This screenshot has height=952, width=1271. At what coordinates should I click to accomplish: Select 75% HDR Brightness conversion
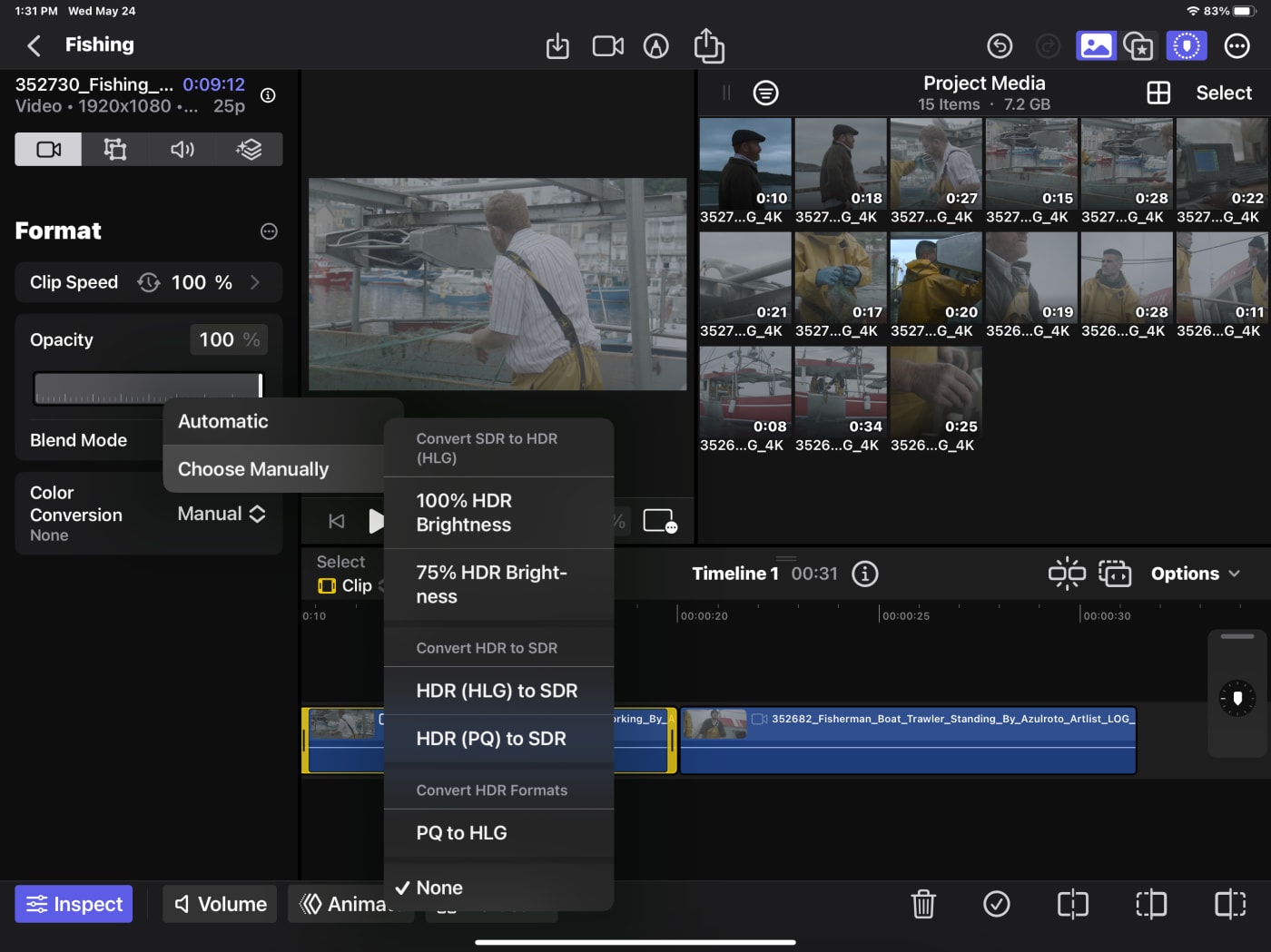click(x=498, y=584)
